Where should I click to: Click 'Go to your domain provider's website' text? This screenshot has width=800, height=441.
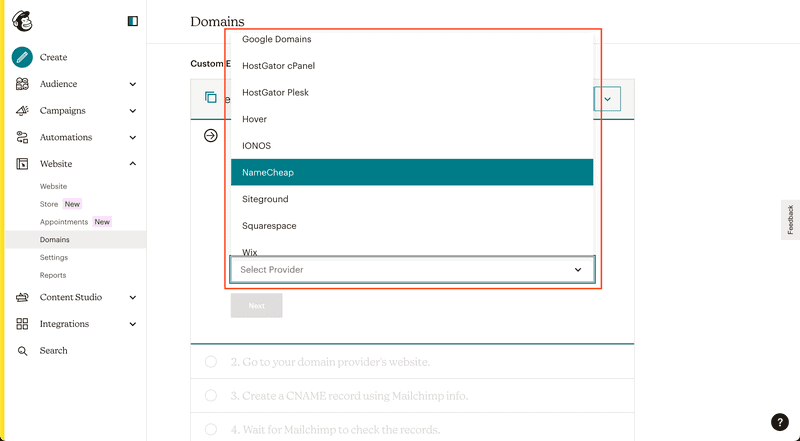(336, 362)
